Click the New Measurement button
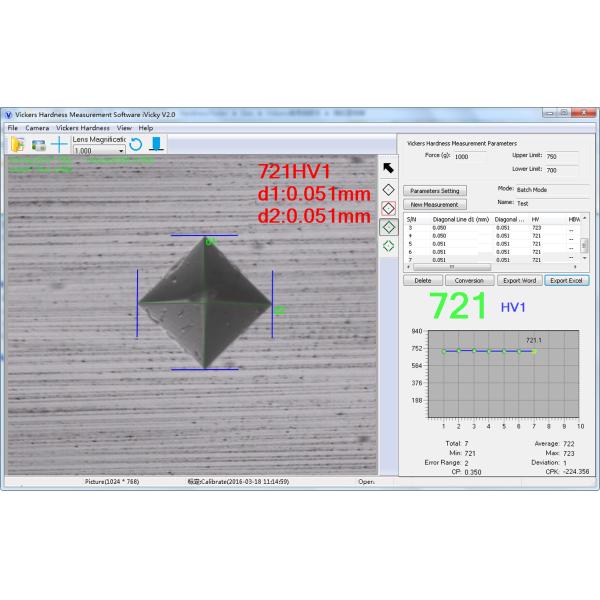This screenshot has height=600, width=600. point(435,204)
